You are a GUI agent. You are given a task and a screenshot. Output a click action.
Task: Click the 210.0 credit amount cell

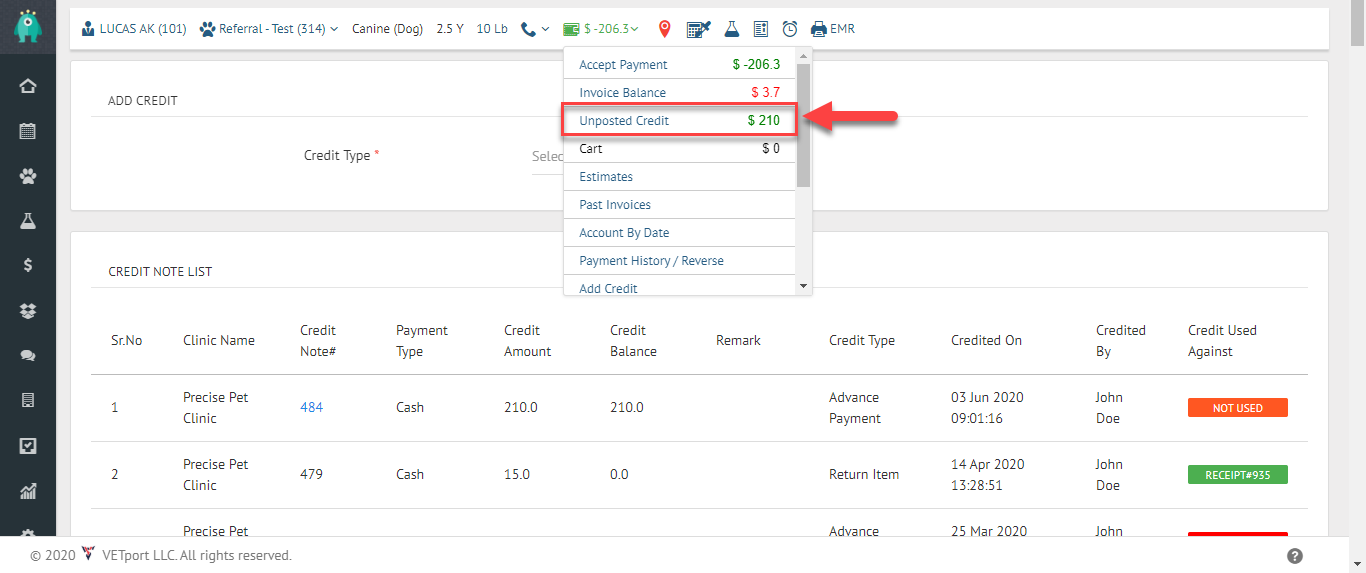point(520,407)
